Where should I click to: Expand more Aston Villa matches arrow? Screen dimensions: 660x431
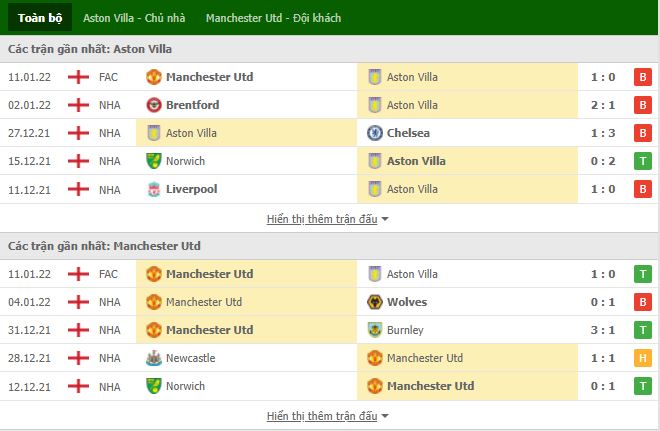385,219
